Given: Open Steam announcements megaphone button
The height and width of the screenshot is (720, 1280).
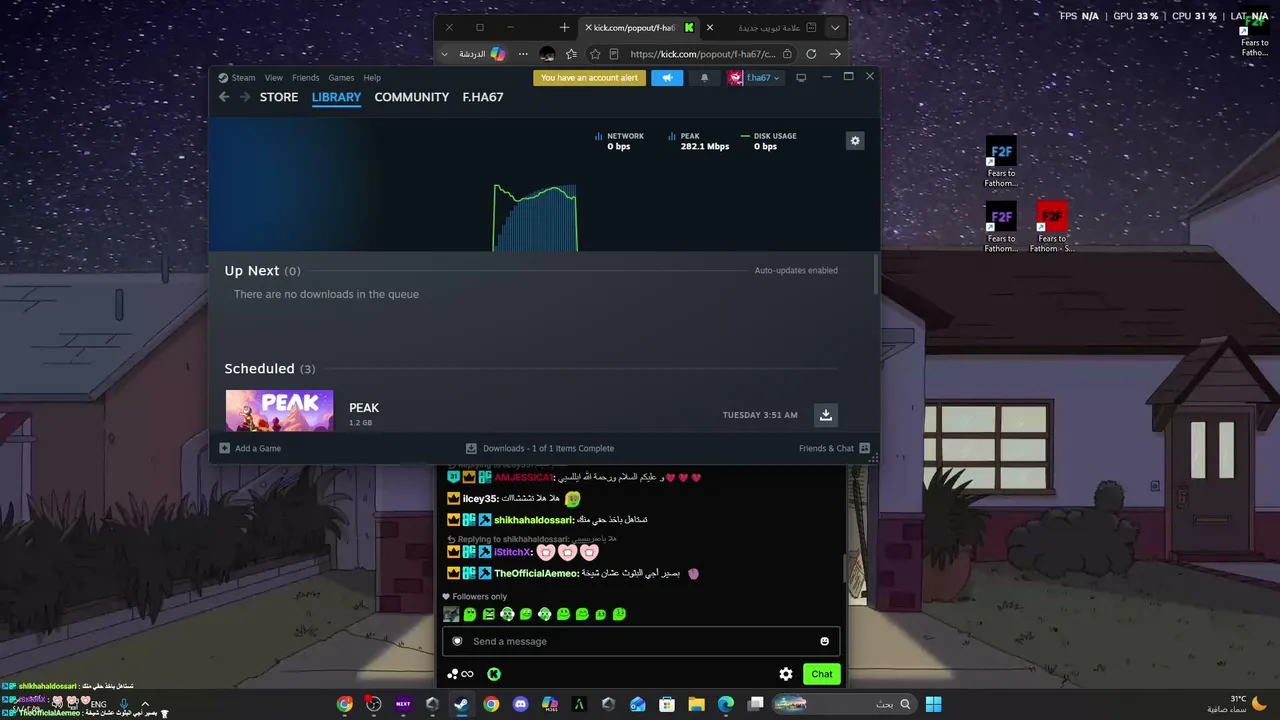Looking at the screenshot, I should point(667,78).
